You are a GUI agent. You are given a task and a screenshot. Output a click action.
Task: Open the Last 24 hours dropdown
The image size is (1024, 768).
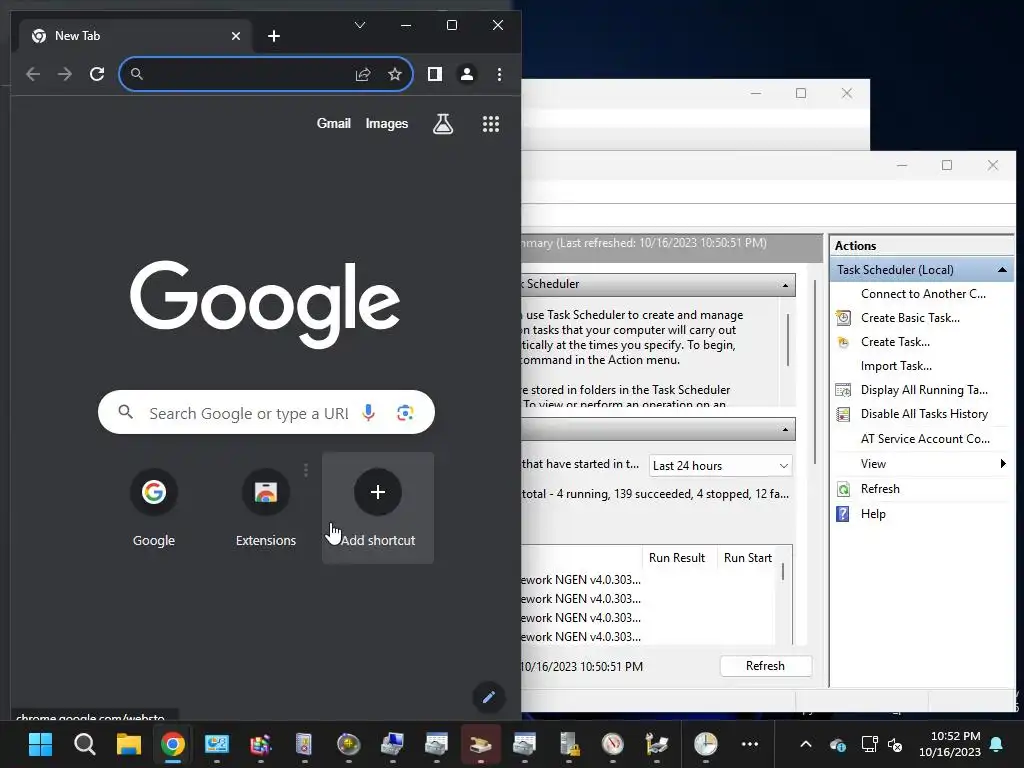click(x=720, y=466)
